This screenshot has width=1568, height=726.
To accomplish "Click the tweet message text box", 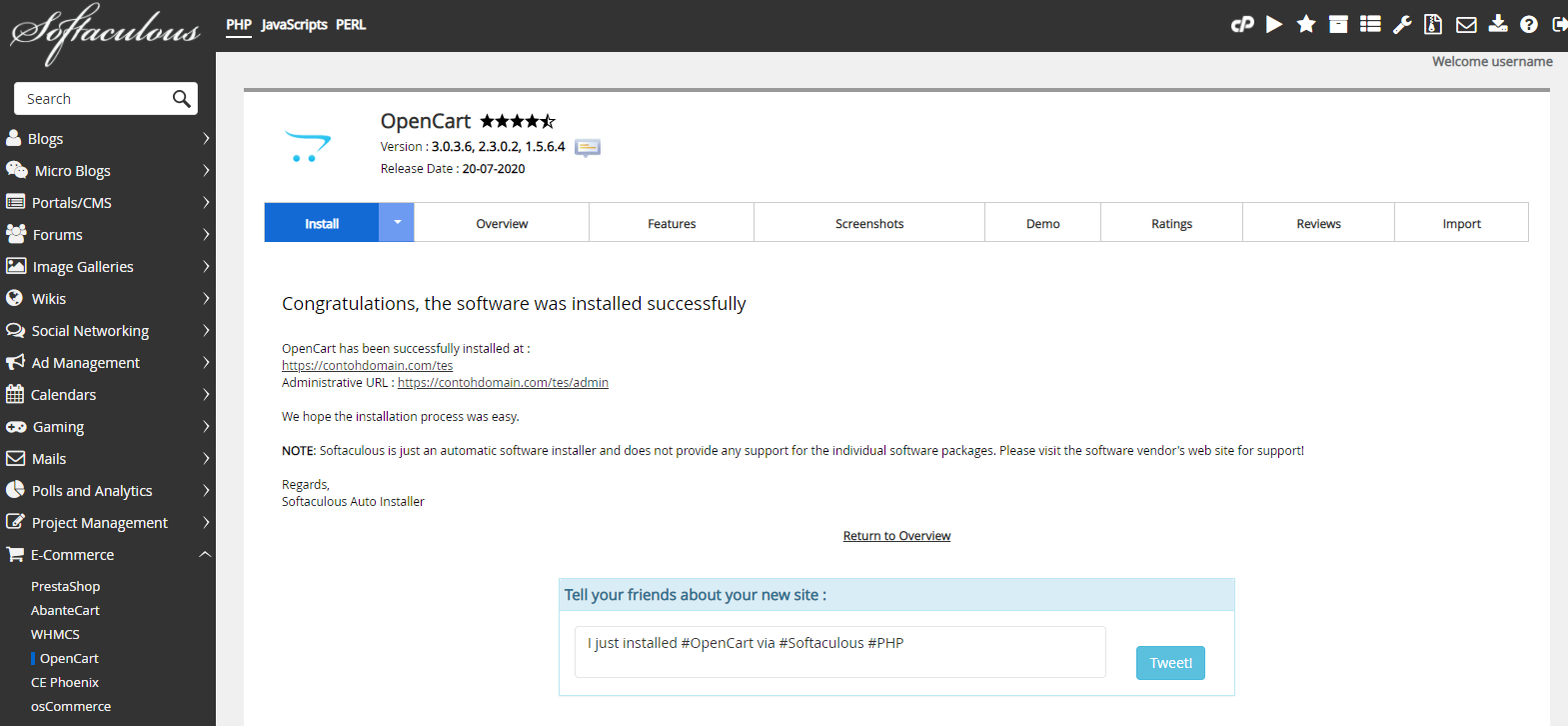I will 840,652.
